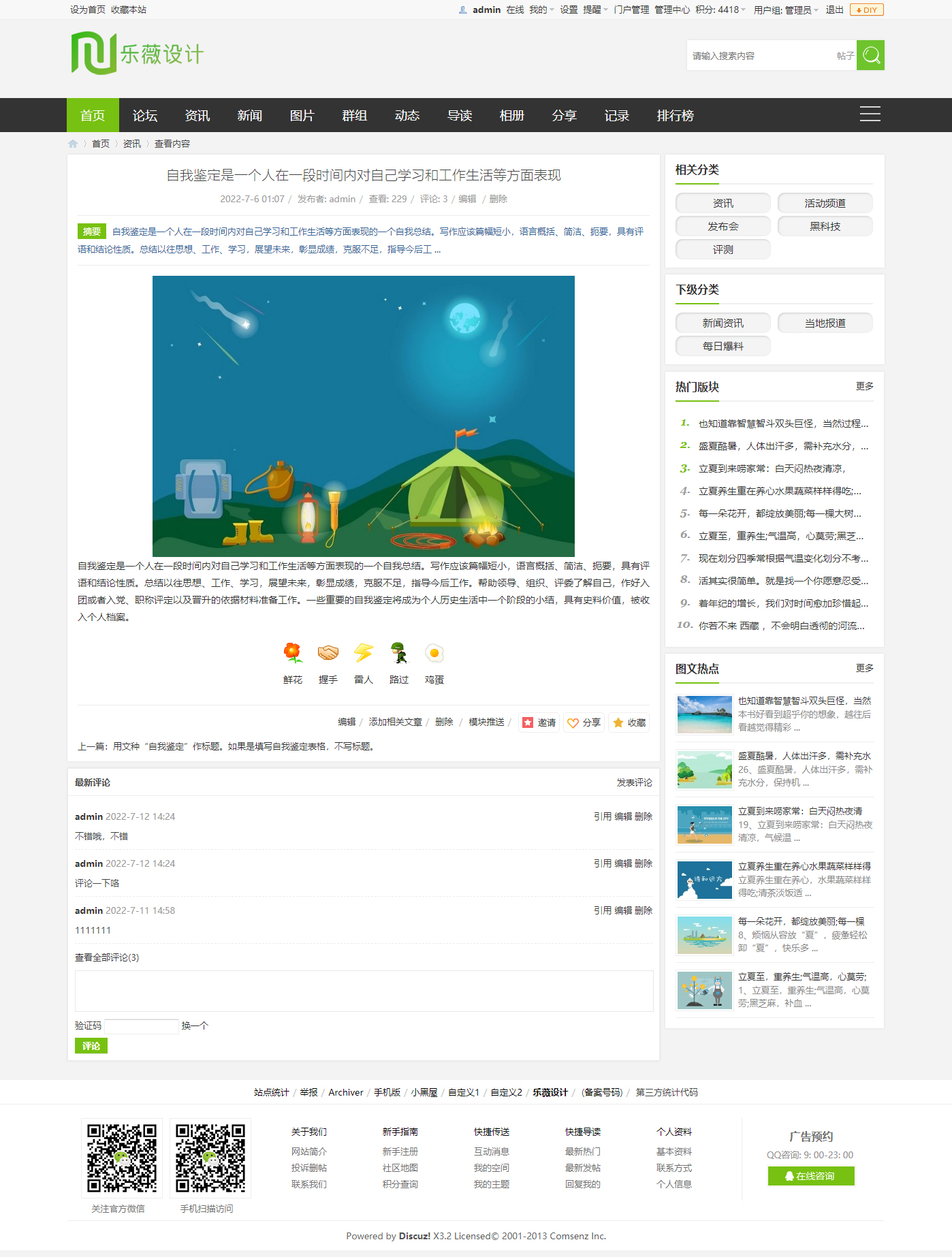Select the 鲜花 flower reaction icon
This screenshot has width=952, height=1257.
pos(293,653)
